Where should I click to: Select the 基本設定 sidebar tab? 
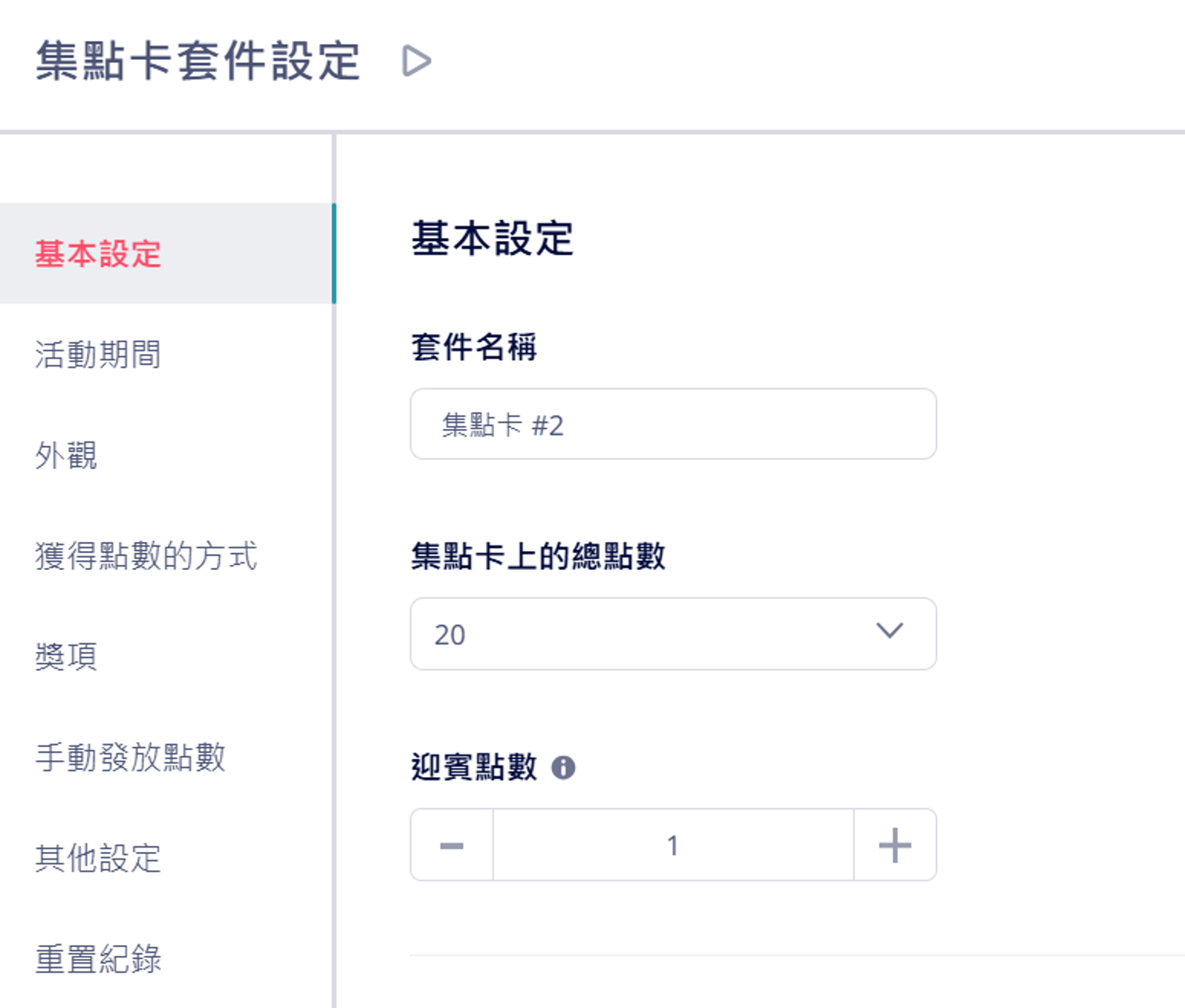click(x=98, y=254)
